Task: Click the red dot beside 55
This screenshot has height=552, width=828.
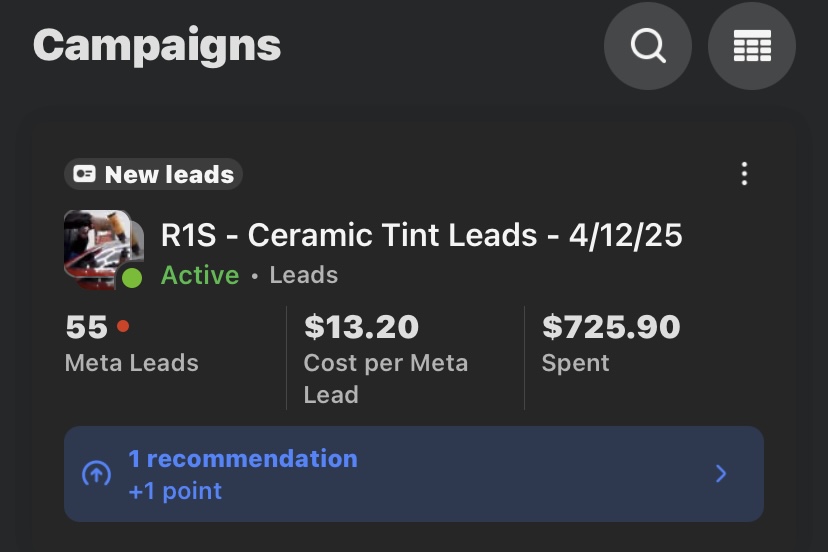Action: [123, 325]
